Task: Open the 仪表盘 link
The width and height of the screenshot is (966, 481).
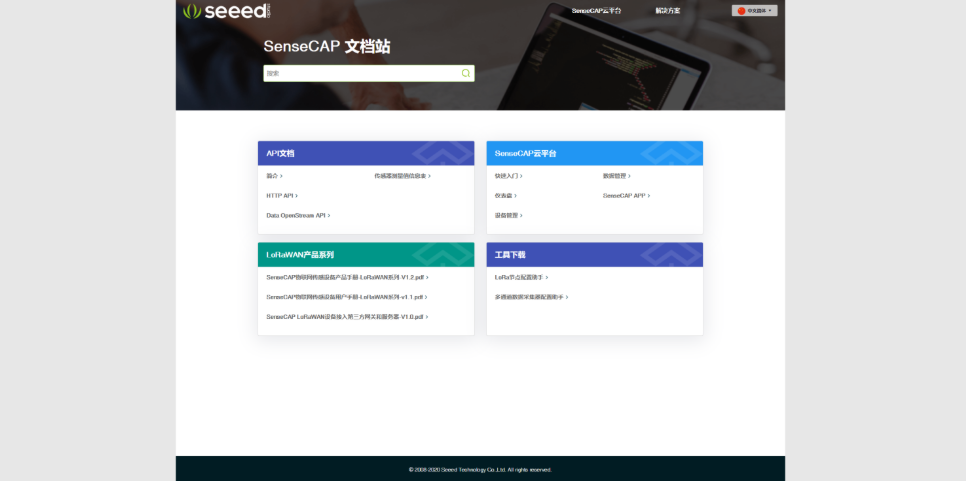Action: 505,196
